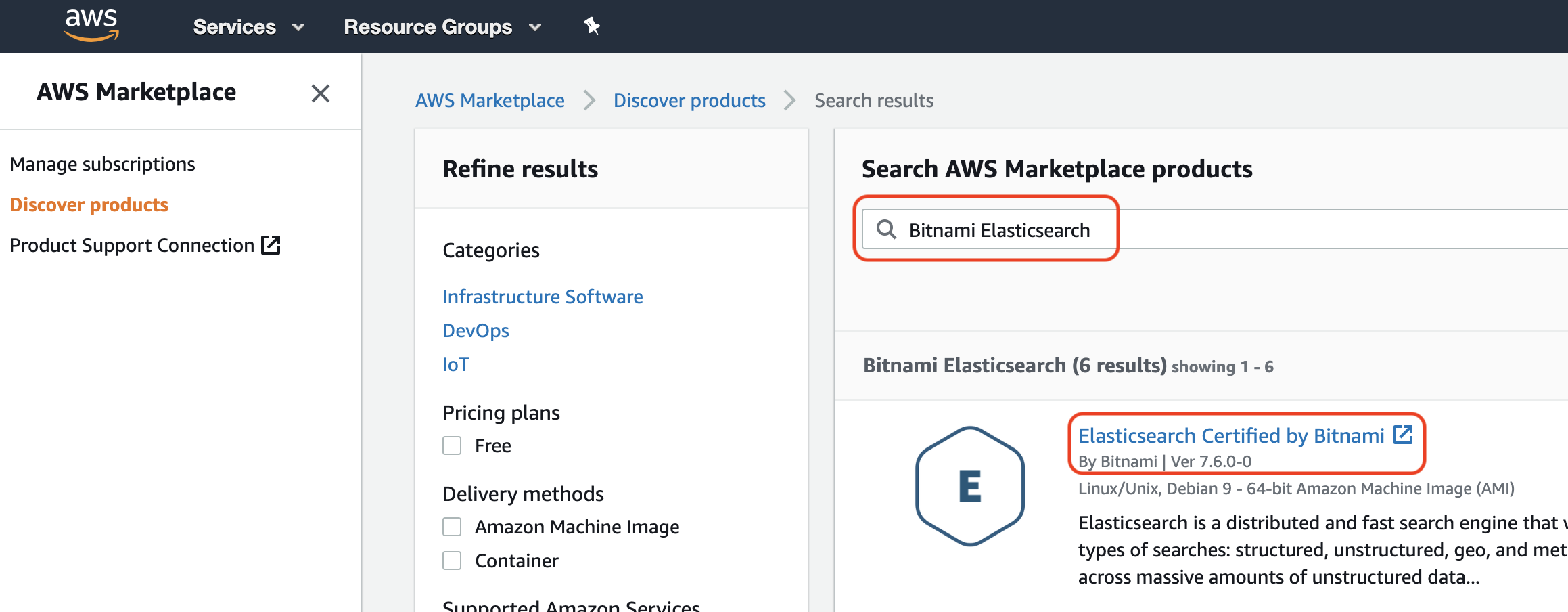Click the Pricing plans label
The height and width of the screenshot is (612, 1568).
[501, 413]
